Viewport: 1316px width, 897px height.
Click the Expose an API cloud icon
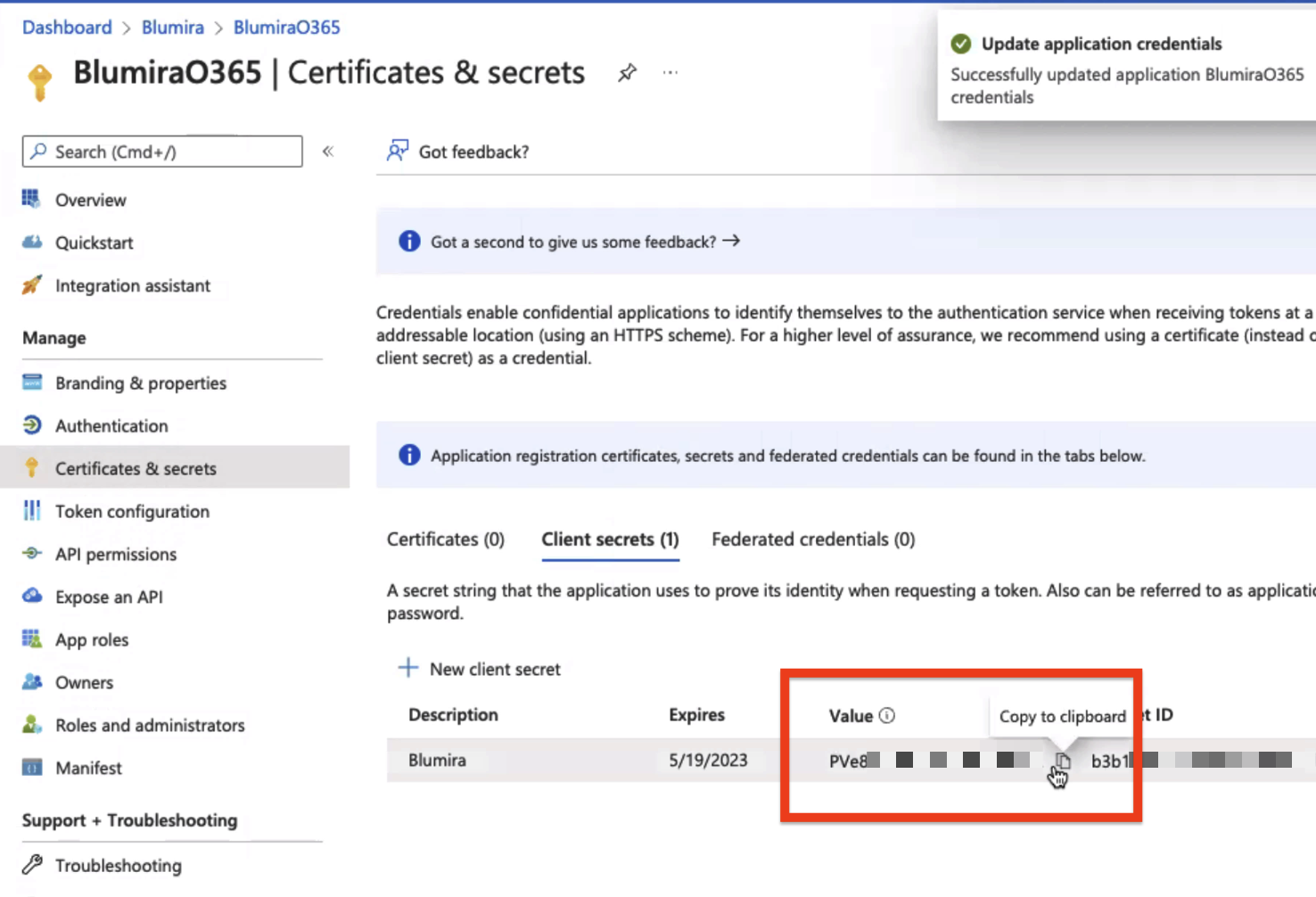click(32, 596)
